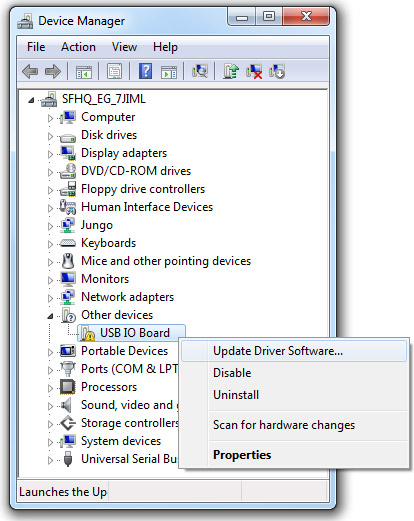This screenshot has width=414, height=521.
Task: Click the Sound speaker icon
Action: (67, 405)
